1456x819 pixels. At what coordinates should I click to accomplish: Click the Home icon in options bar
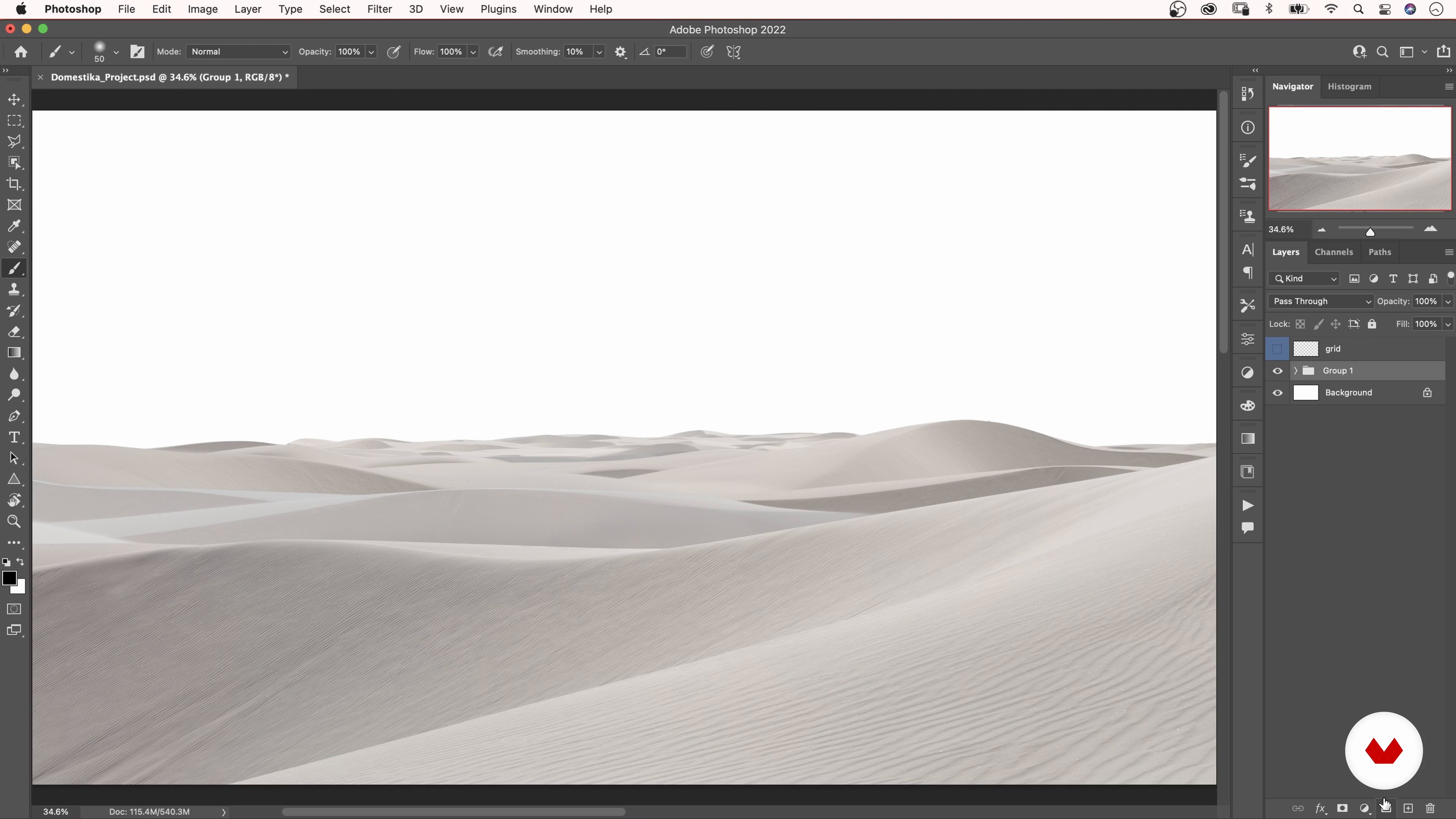click(x=21, y=52)
